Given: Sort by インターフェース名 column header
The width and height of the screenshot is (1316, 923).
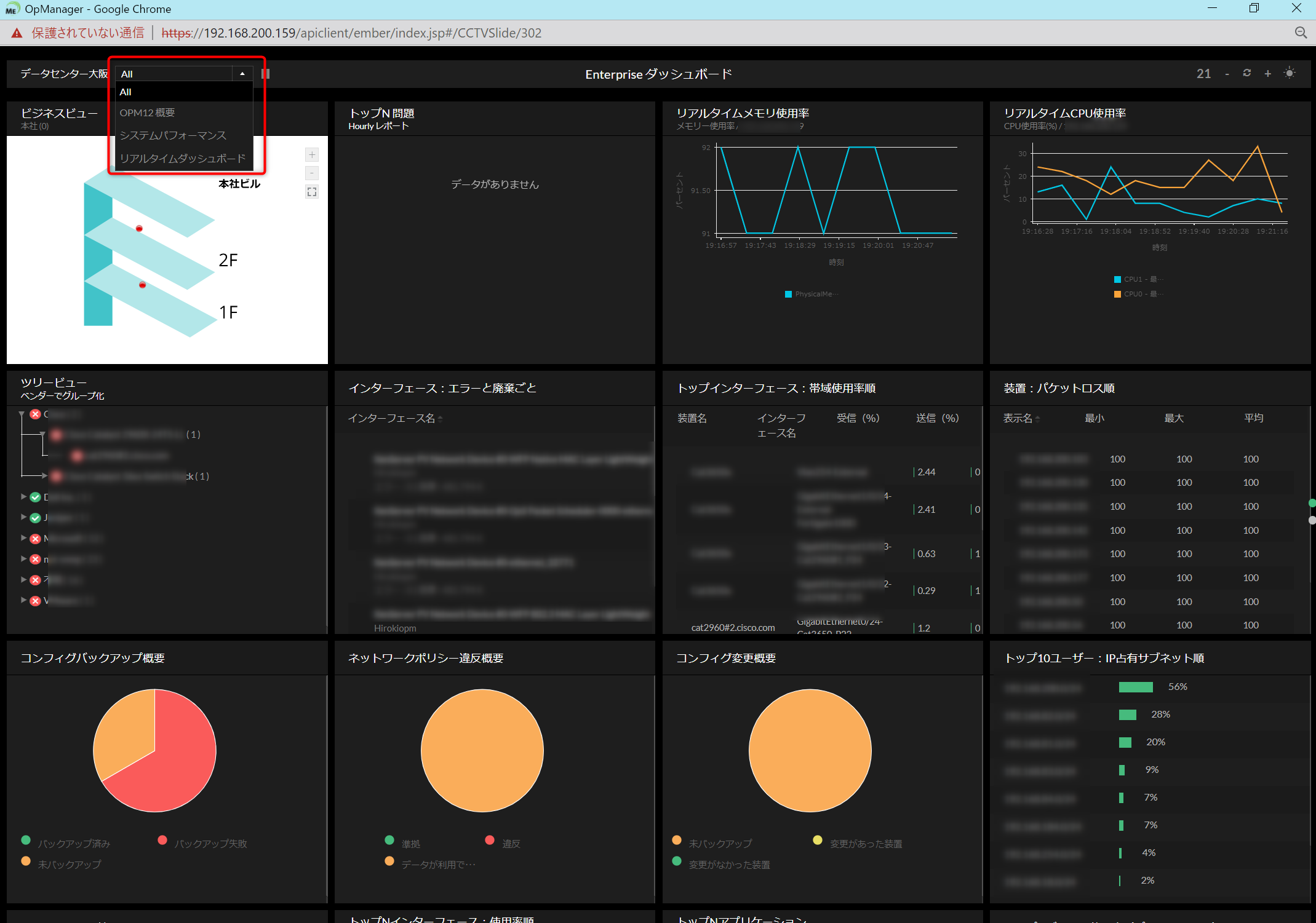Looking at the screenshot, I should 392,418.
